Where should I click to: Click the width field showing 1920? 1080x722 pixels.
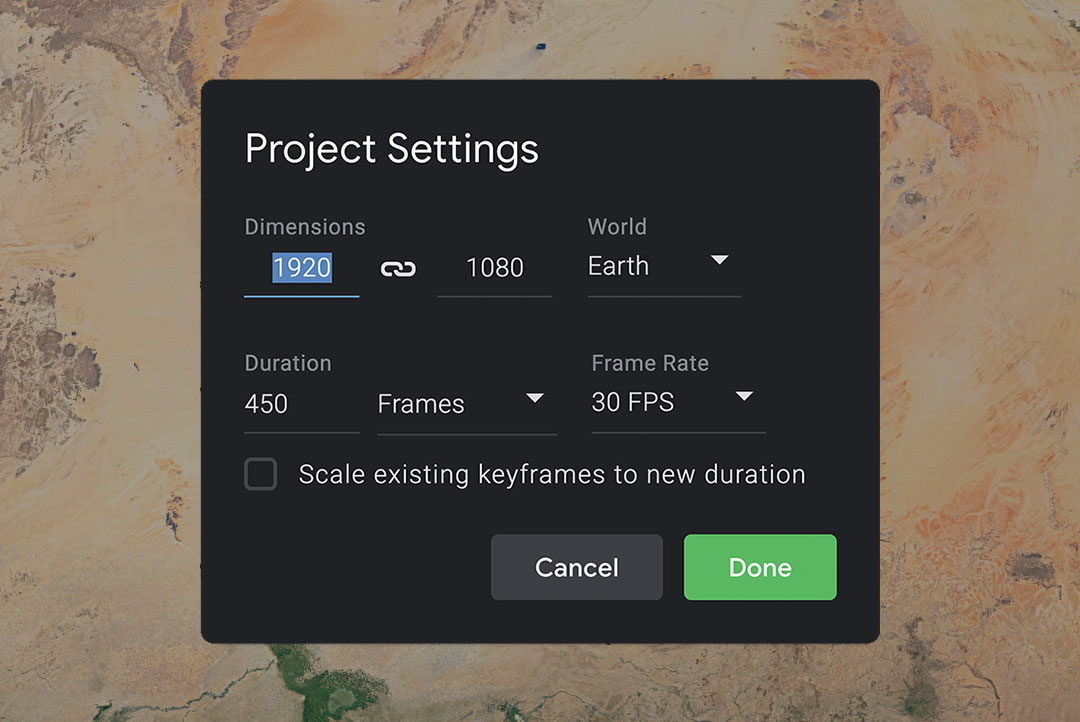(302, 268)
